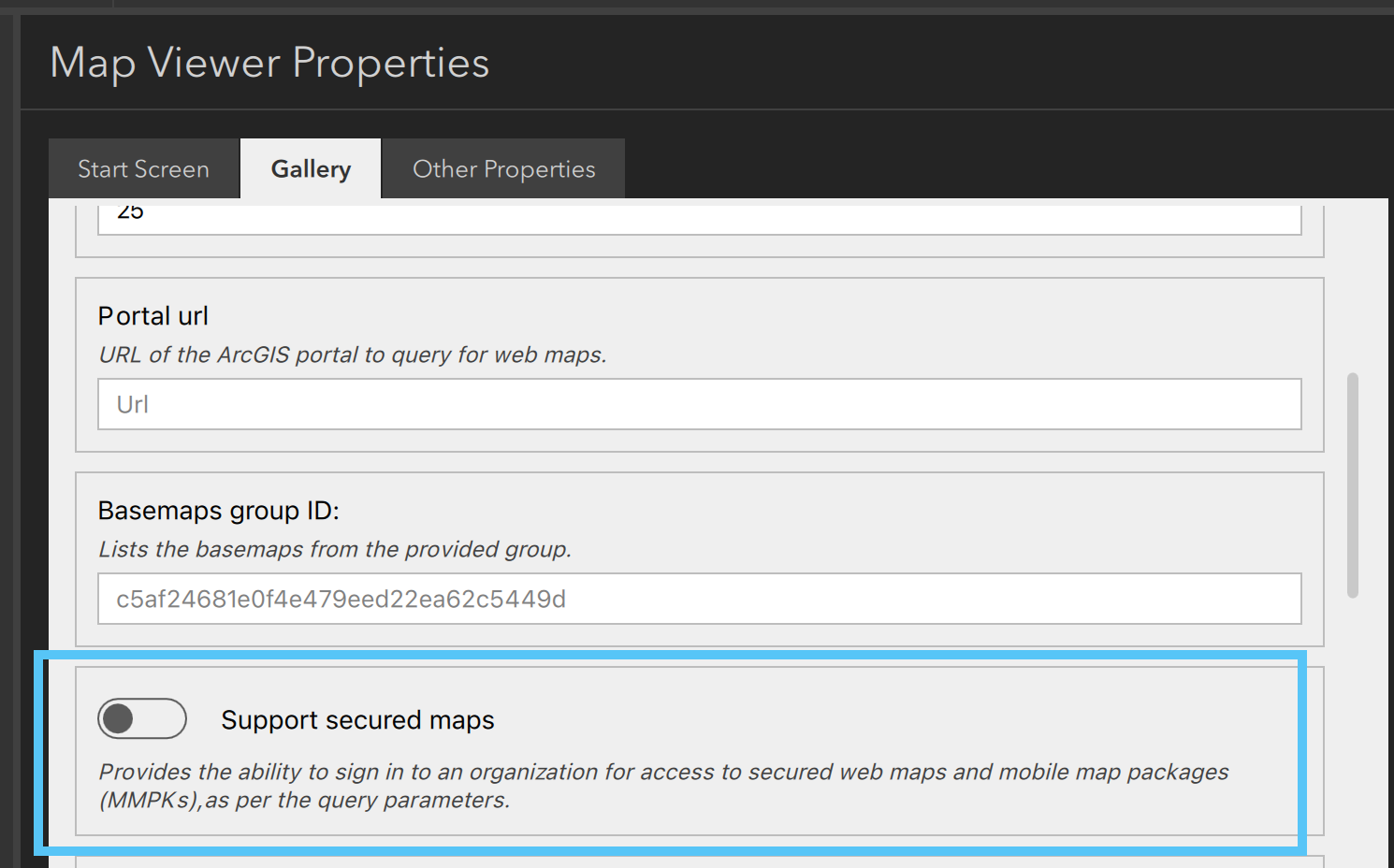Click the "Lists the basemaps" description text

coord(335,550)
